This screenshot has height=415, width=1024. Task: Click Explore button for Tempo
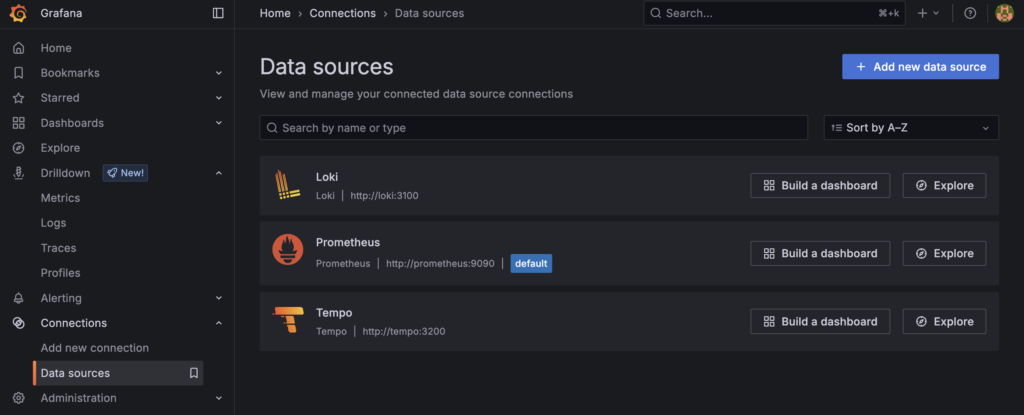944,321
